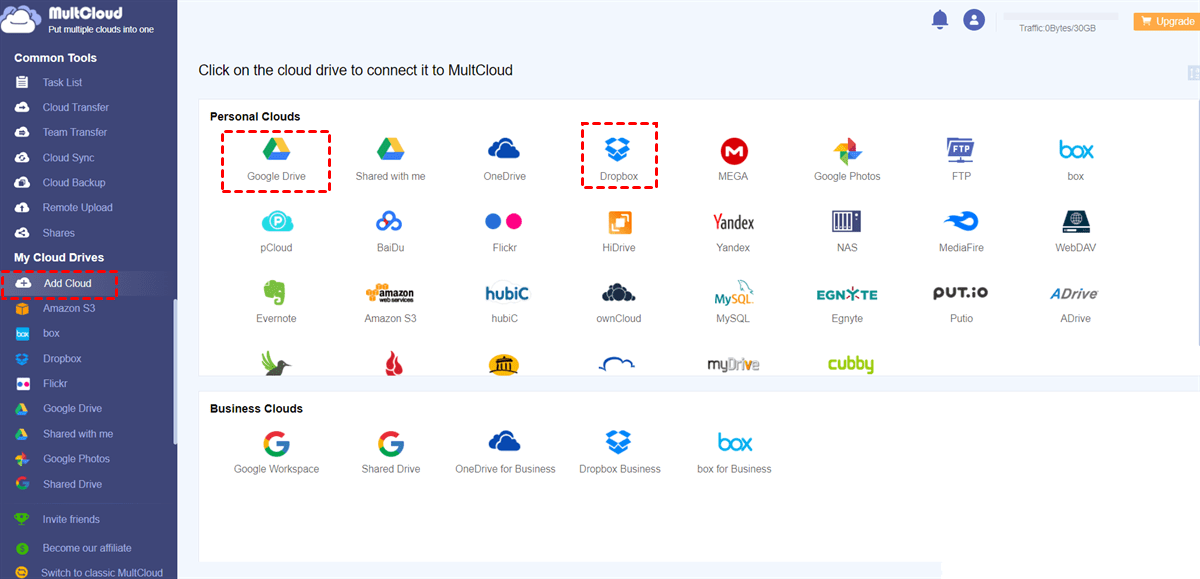Click Invite friends link
Viewport: 1200px width, 579px height.
tap(71, 519)
